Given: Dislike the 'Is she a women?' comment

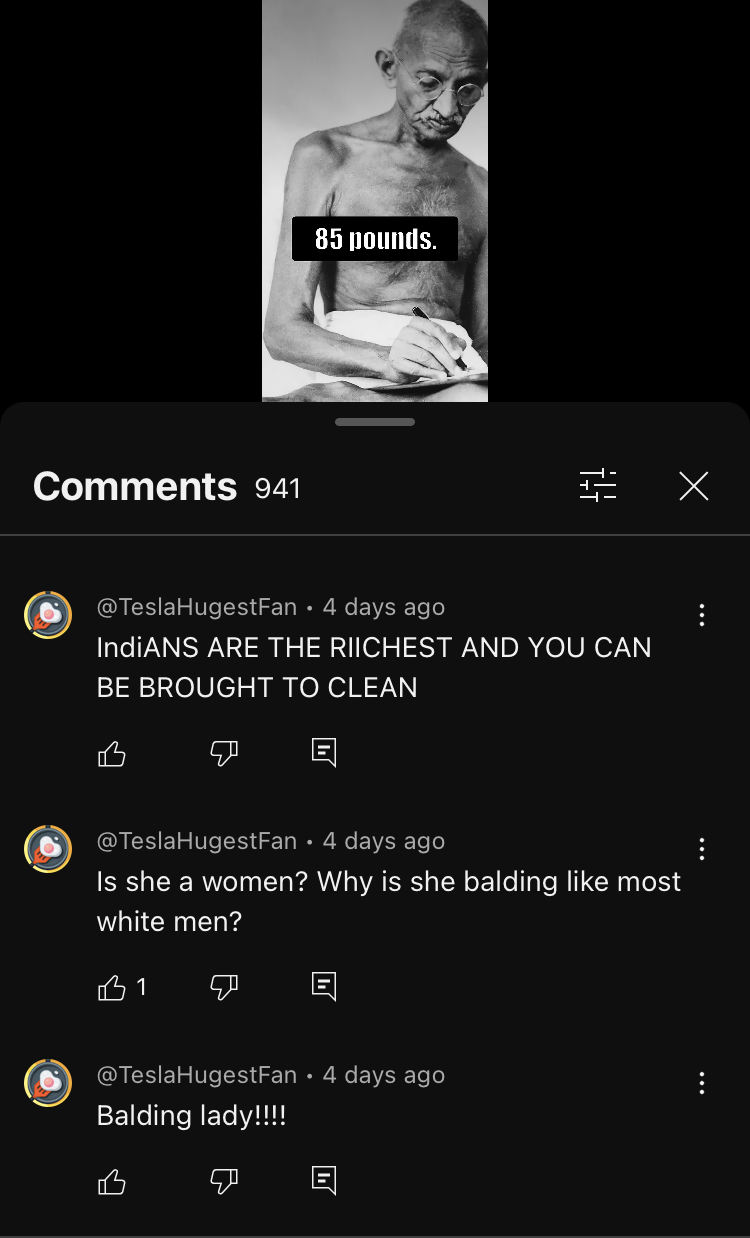Looking at the screenshot, I should [x=223, y=987].
